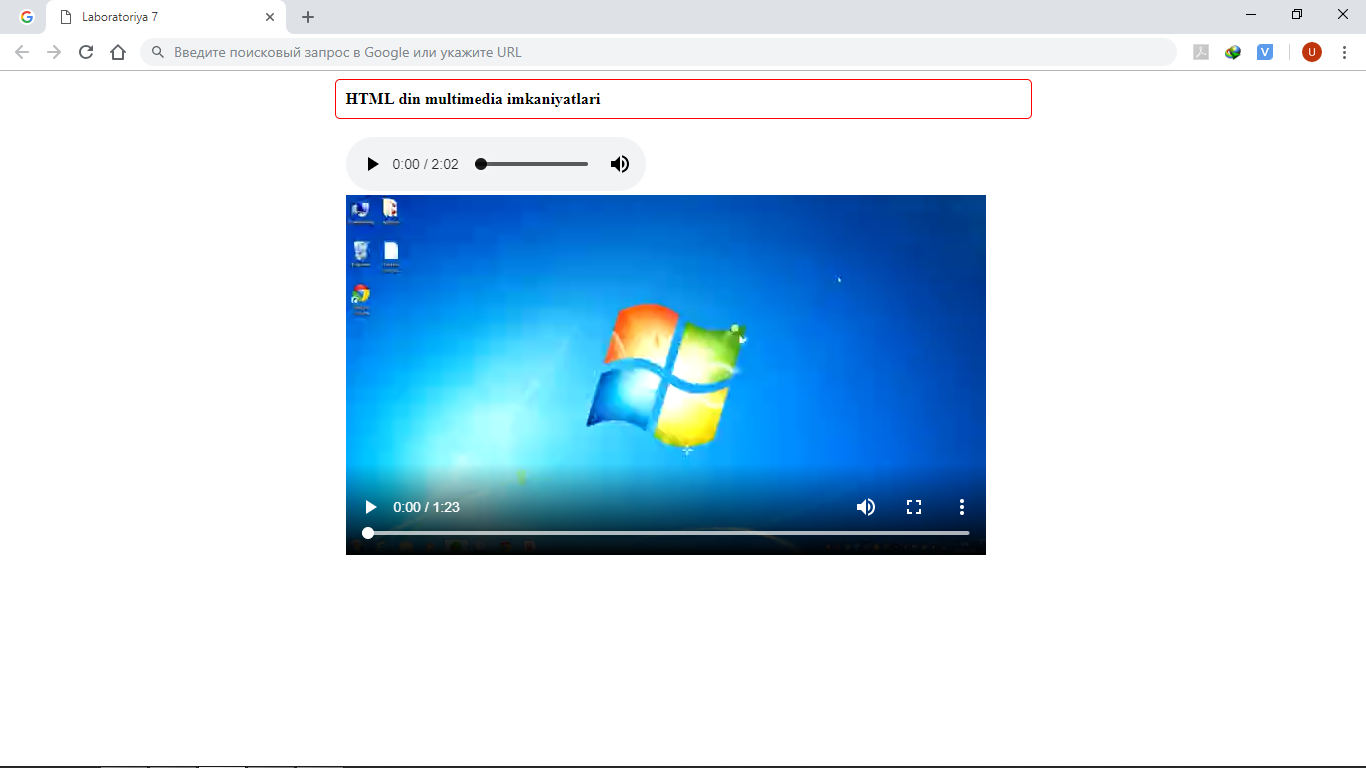Go back in browser history
Screen dimensions: 1366x768
[x=22, y=52]
